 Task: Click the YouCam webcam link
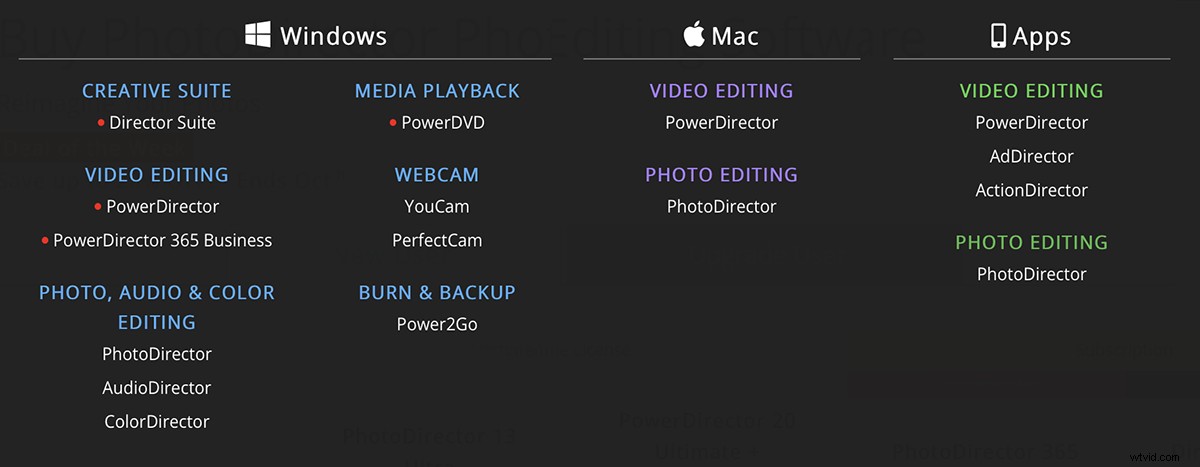[x=437, y=207]
